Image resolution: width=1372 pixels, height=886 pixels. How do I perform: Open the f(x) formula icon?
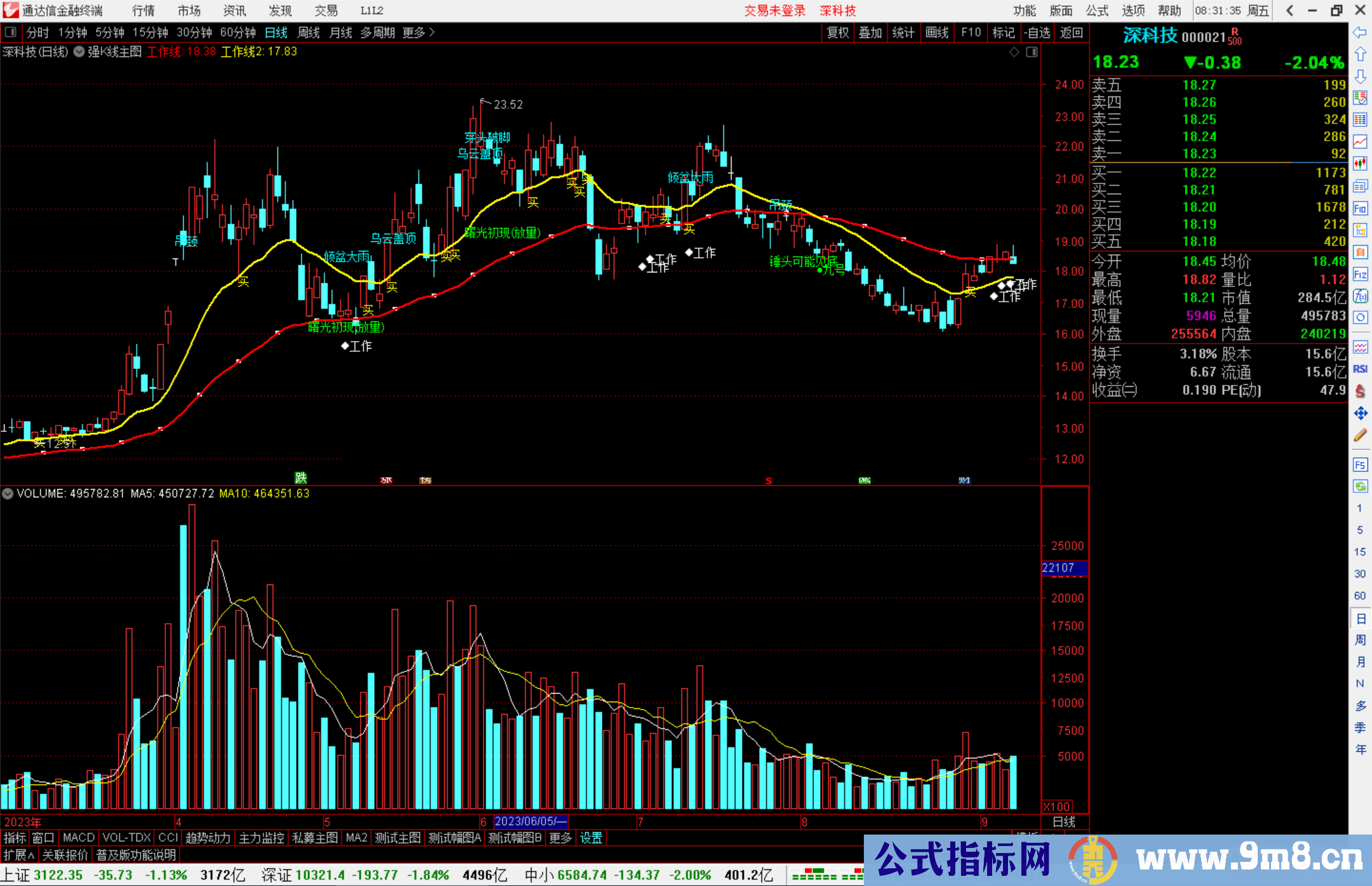pos(1360,296)
